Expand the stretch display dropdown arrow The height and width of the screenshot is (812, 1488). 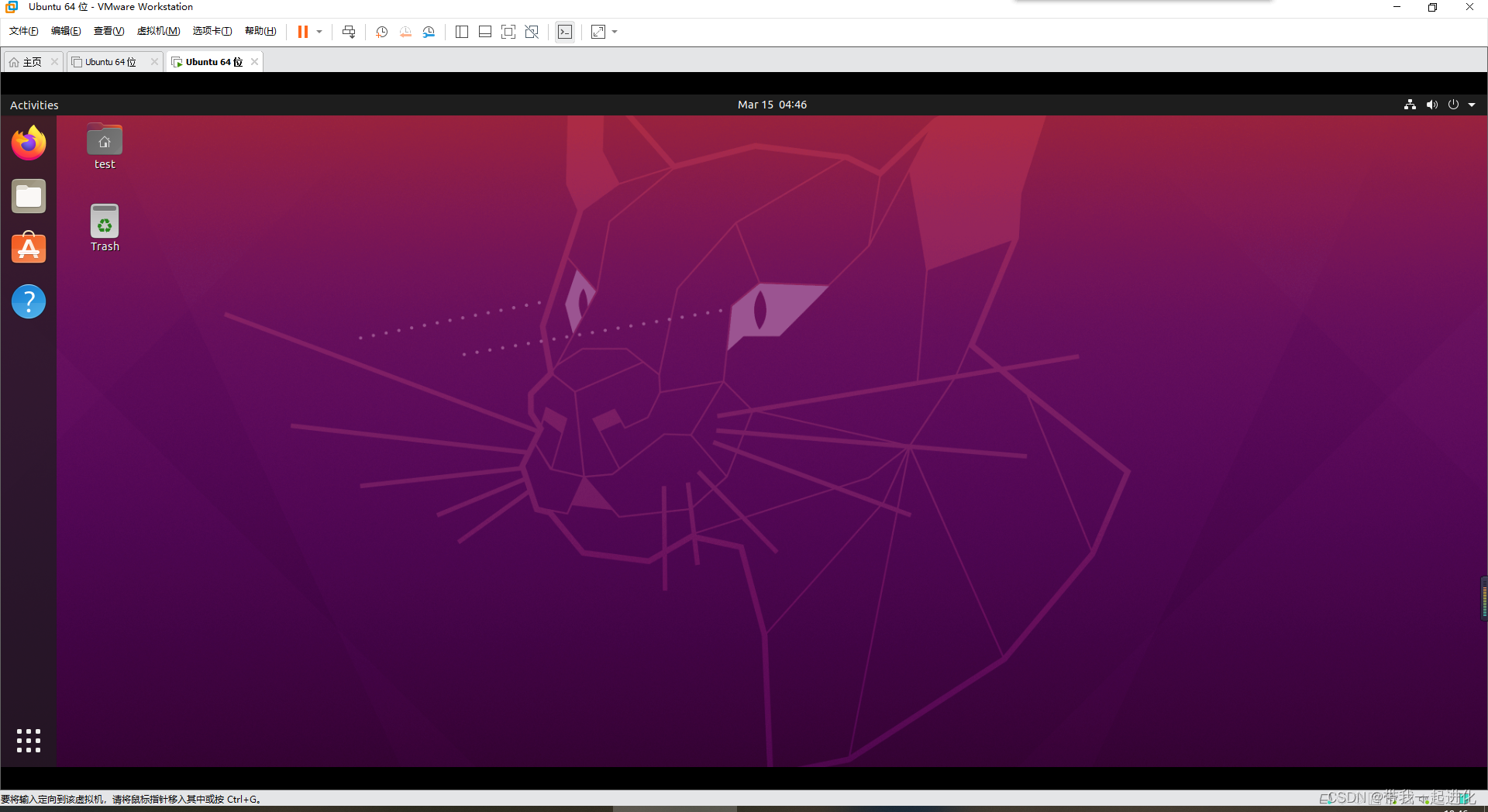615,32
